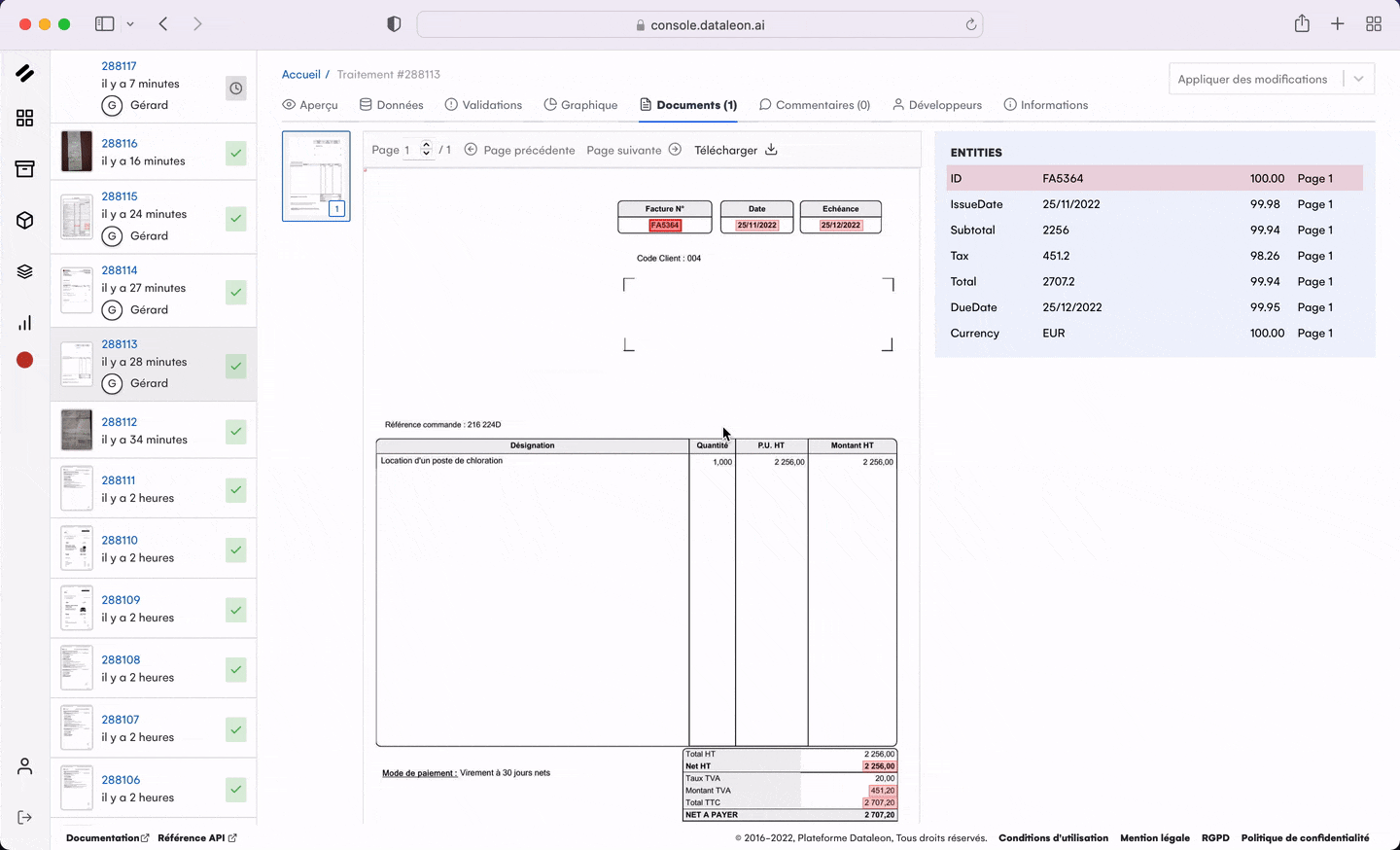Toggle the green checkmark on document 288111
Screen dimensions: 1400x850
point(235,490)
